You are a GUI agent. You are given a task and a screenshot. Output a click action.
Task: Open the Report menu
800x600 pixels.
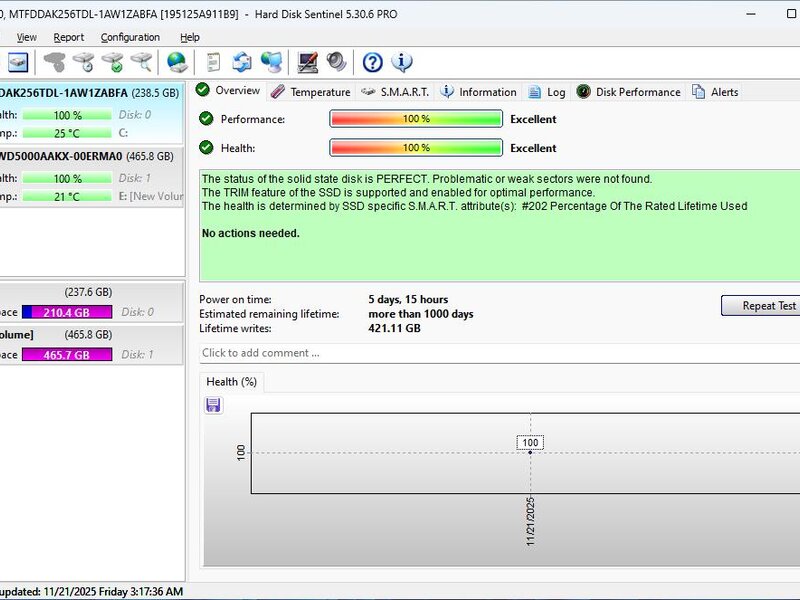click(69, 37)
